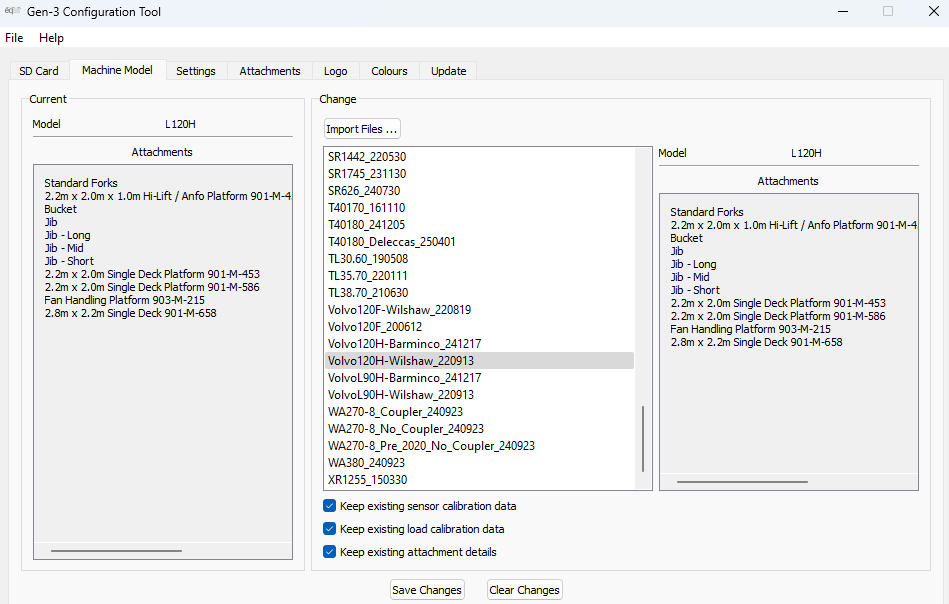The height and width of the screenshot is (604, 949).
Task: Click the model list vertical scrollbar thumb
Action: pyautogui.click(x=643, y=439)
